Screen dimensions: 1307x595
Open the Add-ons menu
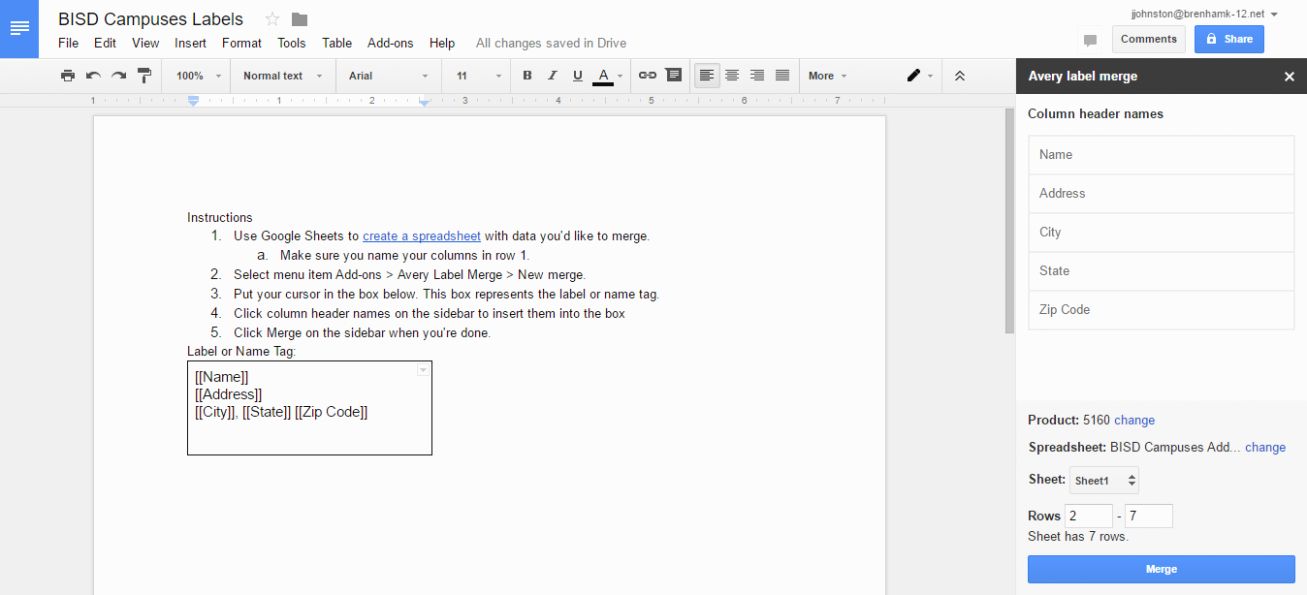[x=390, y=43]
